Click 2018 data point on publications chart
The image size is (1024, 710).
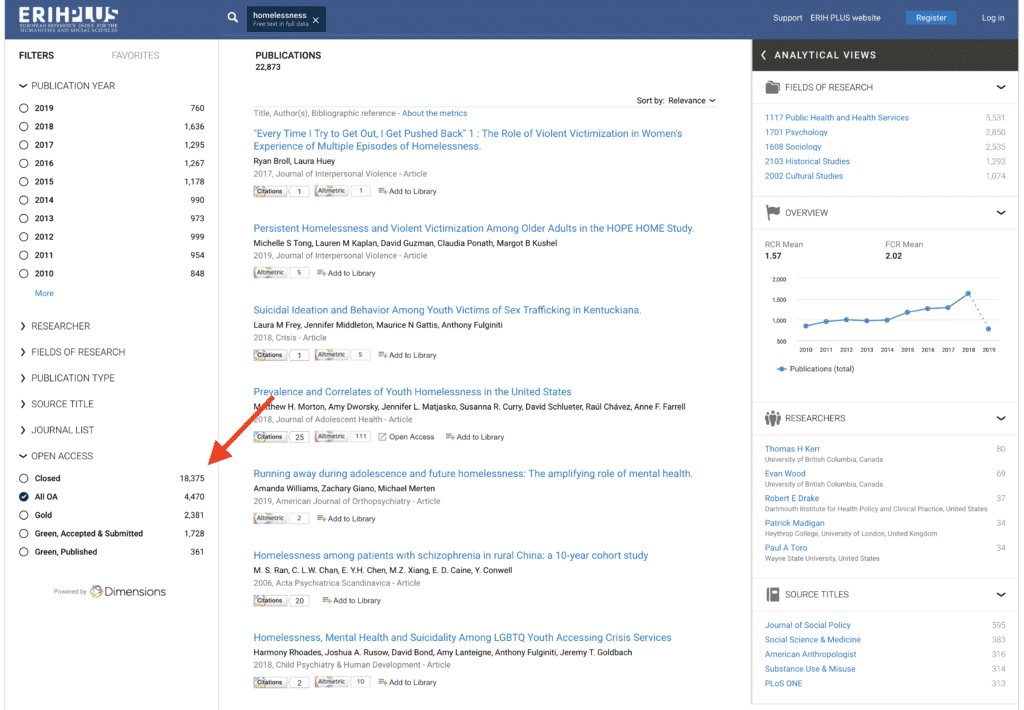(x=968, y=293)
